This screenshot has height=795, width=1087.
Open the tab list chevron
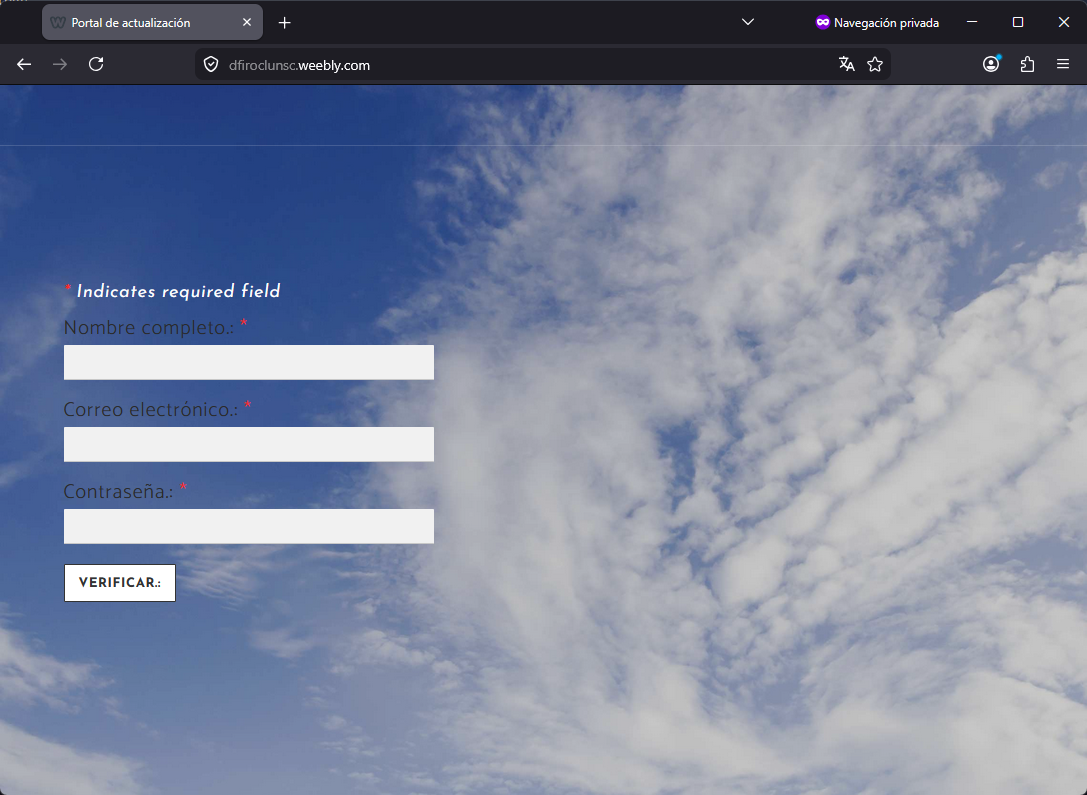click(x=747, y=22)
